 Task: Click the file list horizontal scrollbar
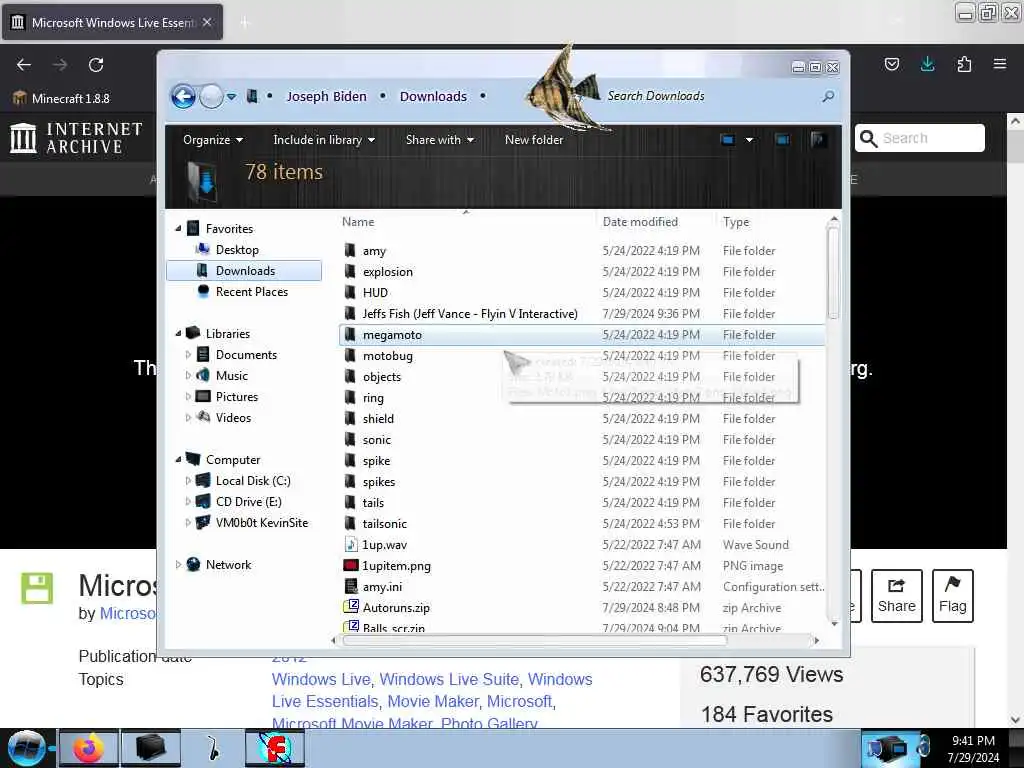pyautogui.click(x=534, y=641)
